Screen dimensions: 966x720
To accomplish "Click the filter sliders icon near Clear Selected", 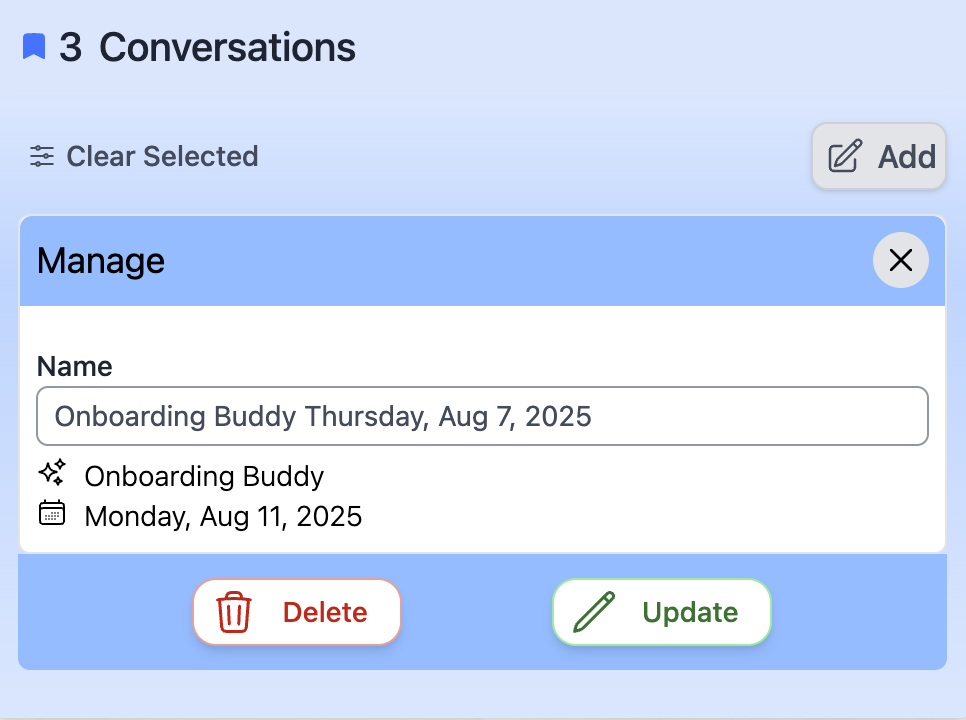I will pos(41,156).
